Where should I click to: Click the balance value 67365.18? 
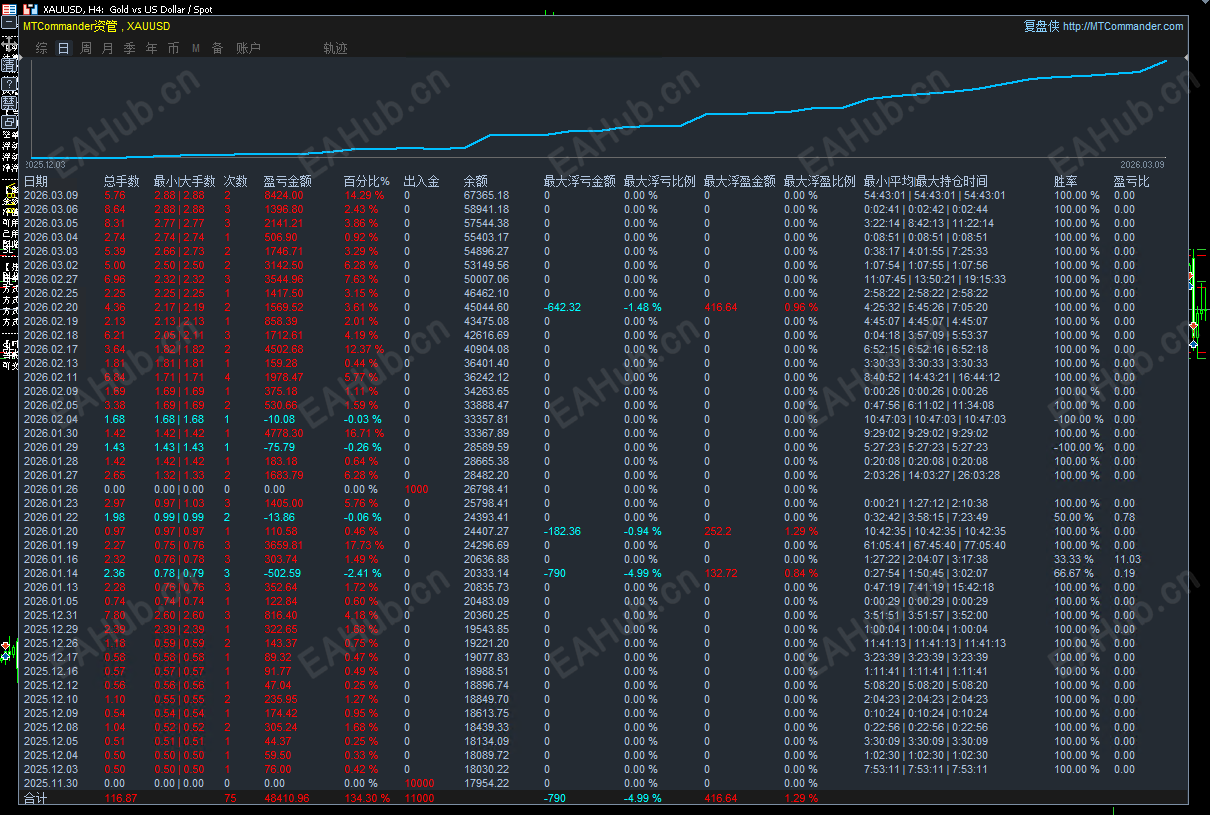tap(486, 195)
